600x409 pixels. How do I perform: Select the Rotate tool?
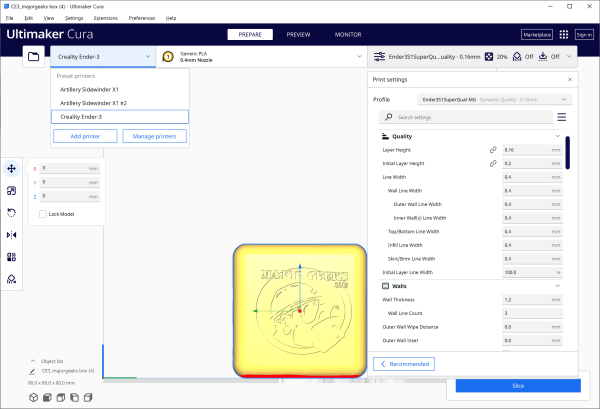11,213
